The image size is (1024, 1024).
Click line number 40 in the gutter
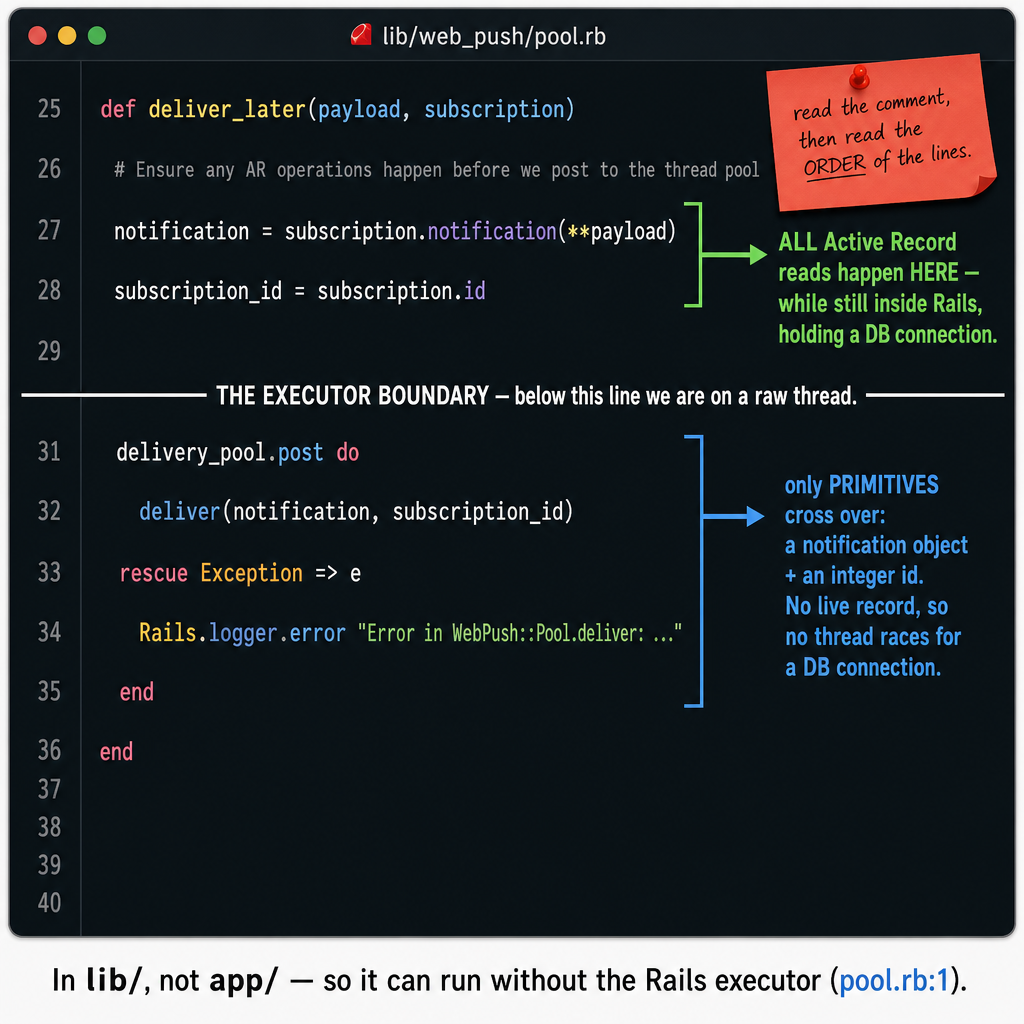50,903
